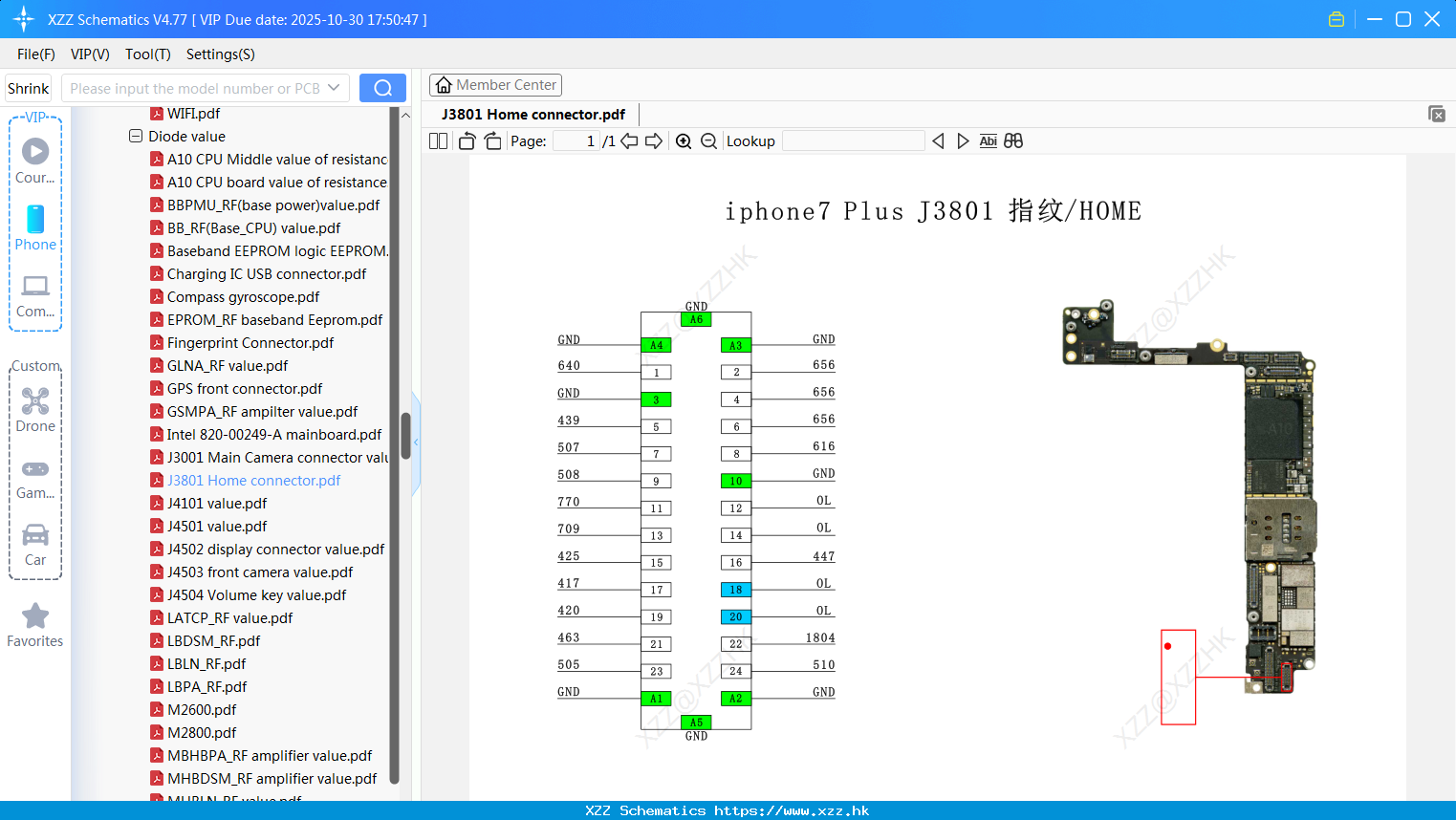Open J4101 value.pdf

pyautogui.click(x=217, y=503)
